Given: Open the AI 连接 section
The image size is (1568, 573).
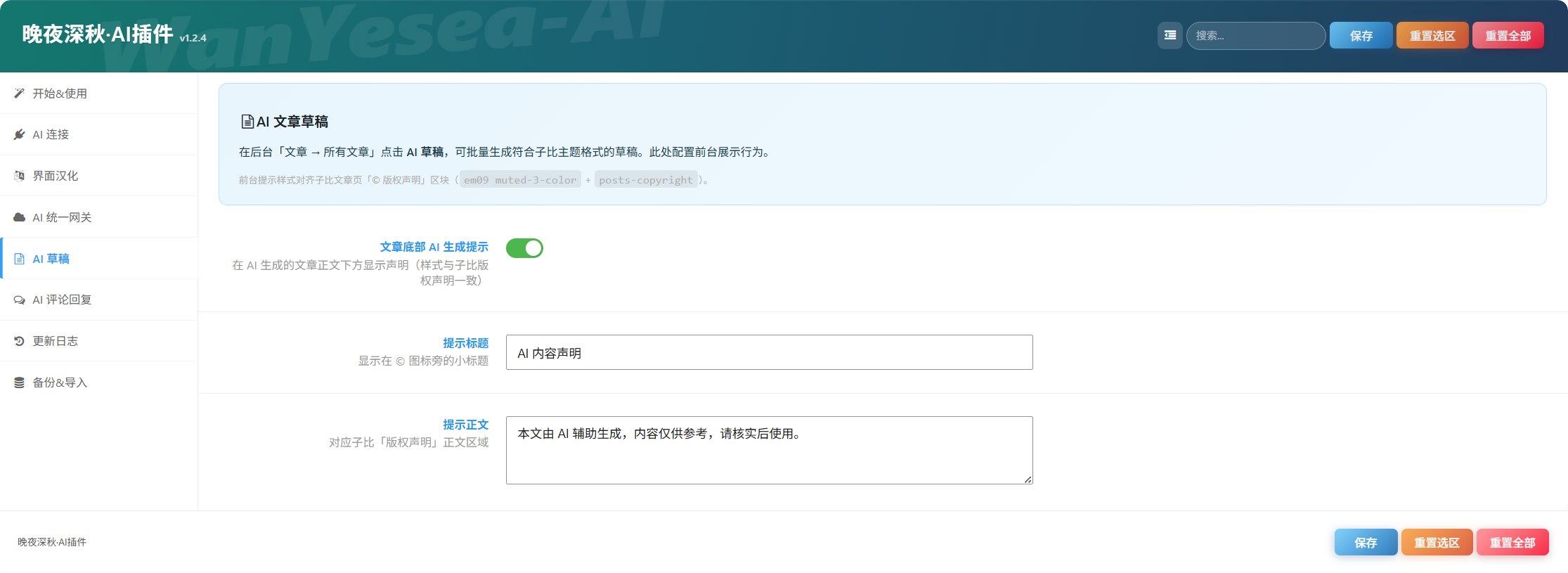Looking at the screenshot, I should click(99, 134).
